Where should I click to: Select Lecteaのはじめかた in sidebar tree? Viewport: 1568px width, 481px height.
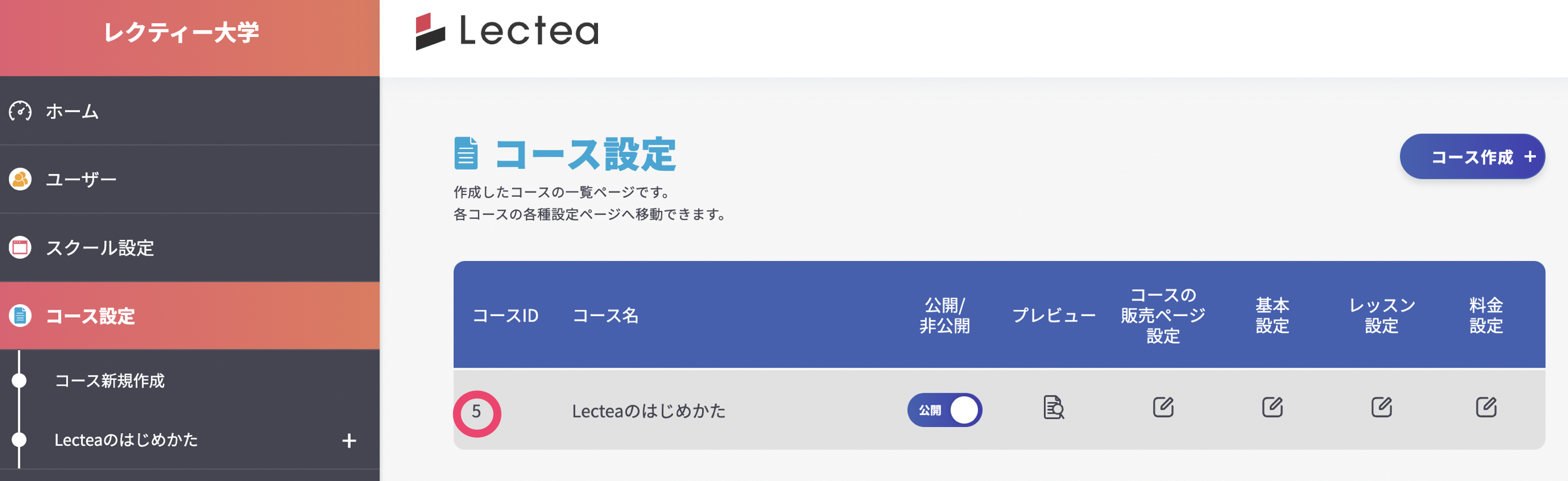[x=126, y=440]
